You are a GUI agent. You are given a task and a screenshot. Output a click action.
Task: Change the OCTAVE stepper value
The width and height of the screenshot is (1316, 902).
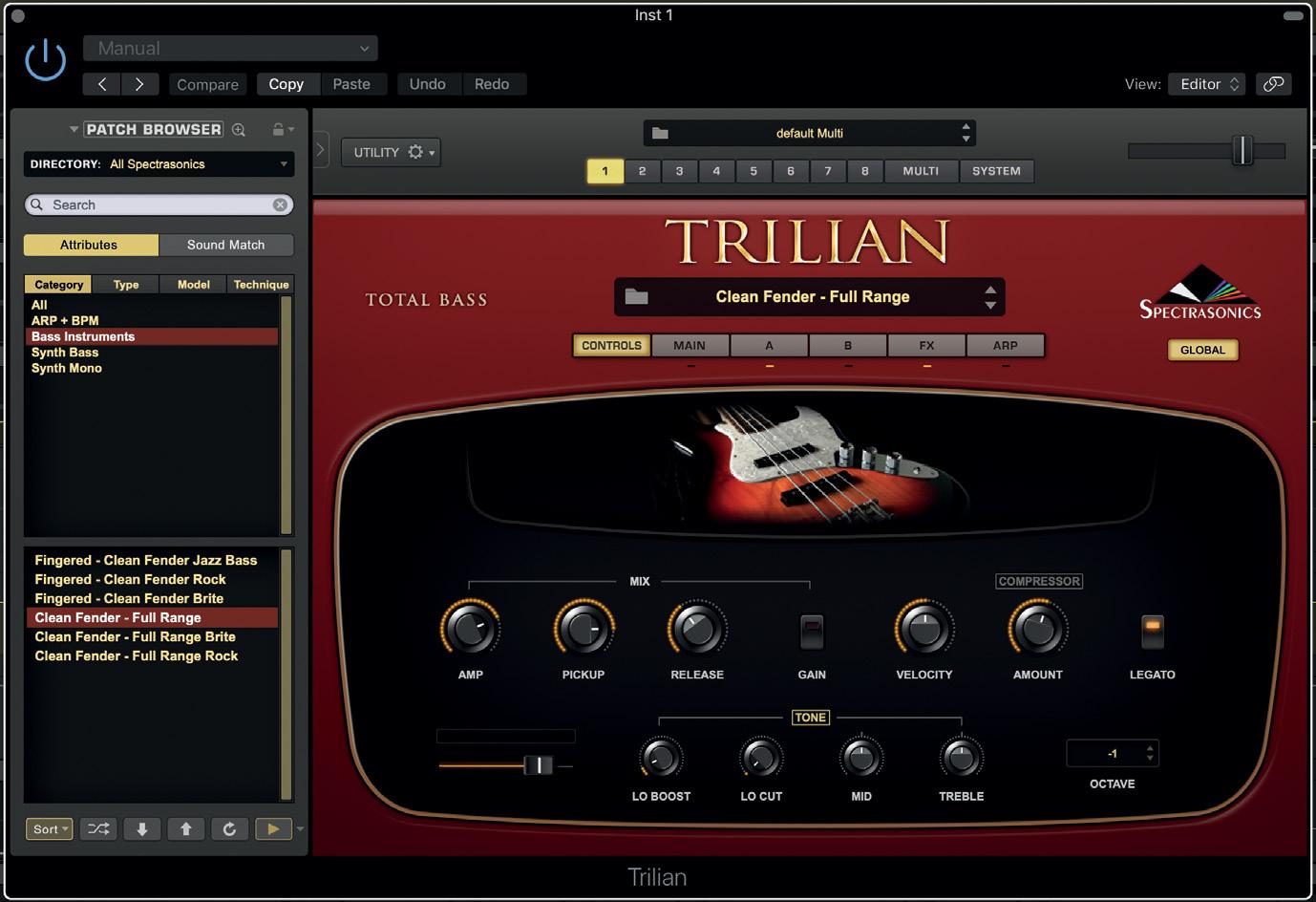[x=1150, y=753]
